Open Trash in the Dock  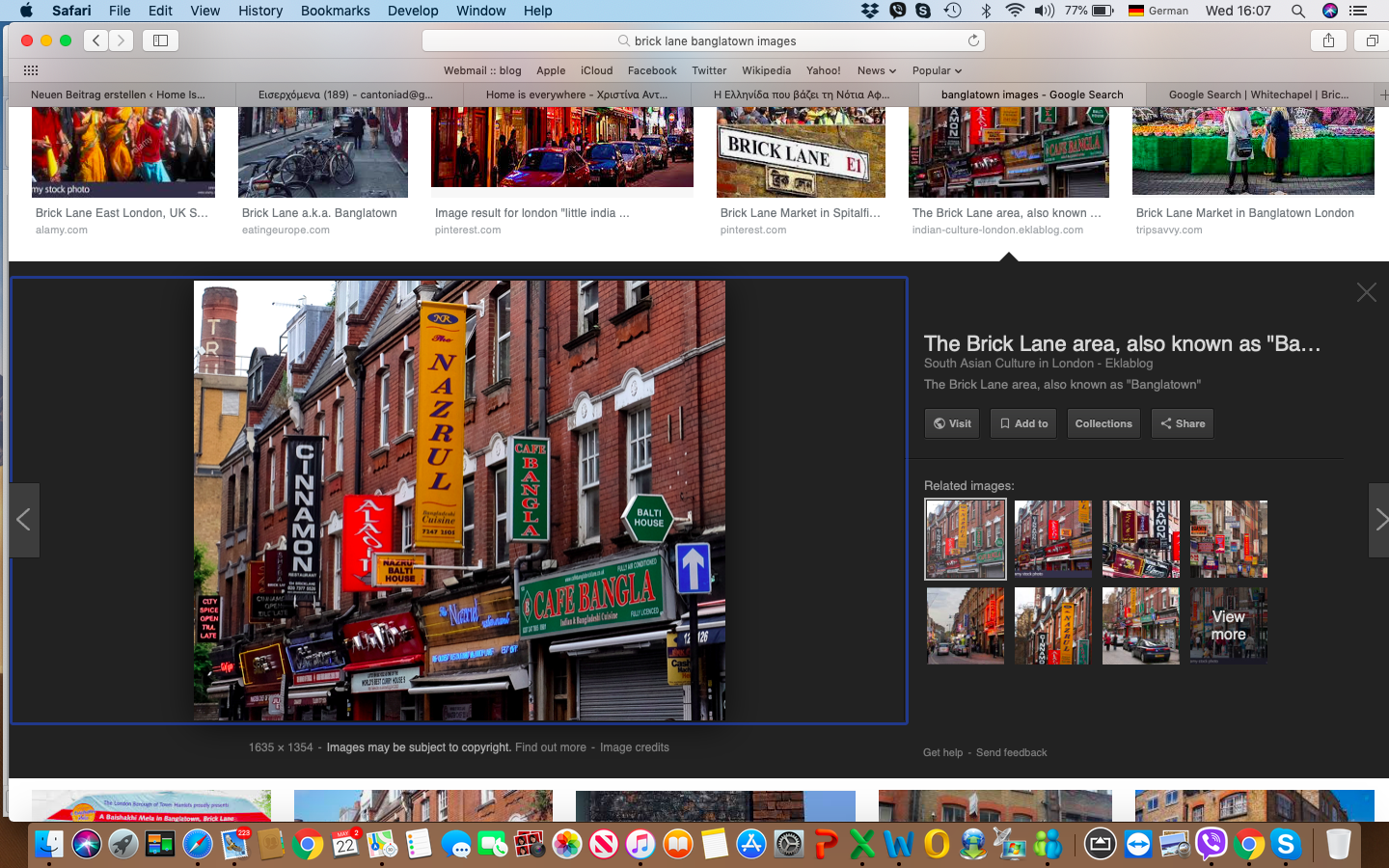click(1338, 845)
